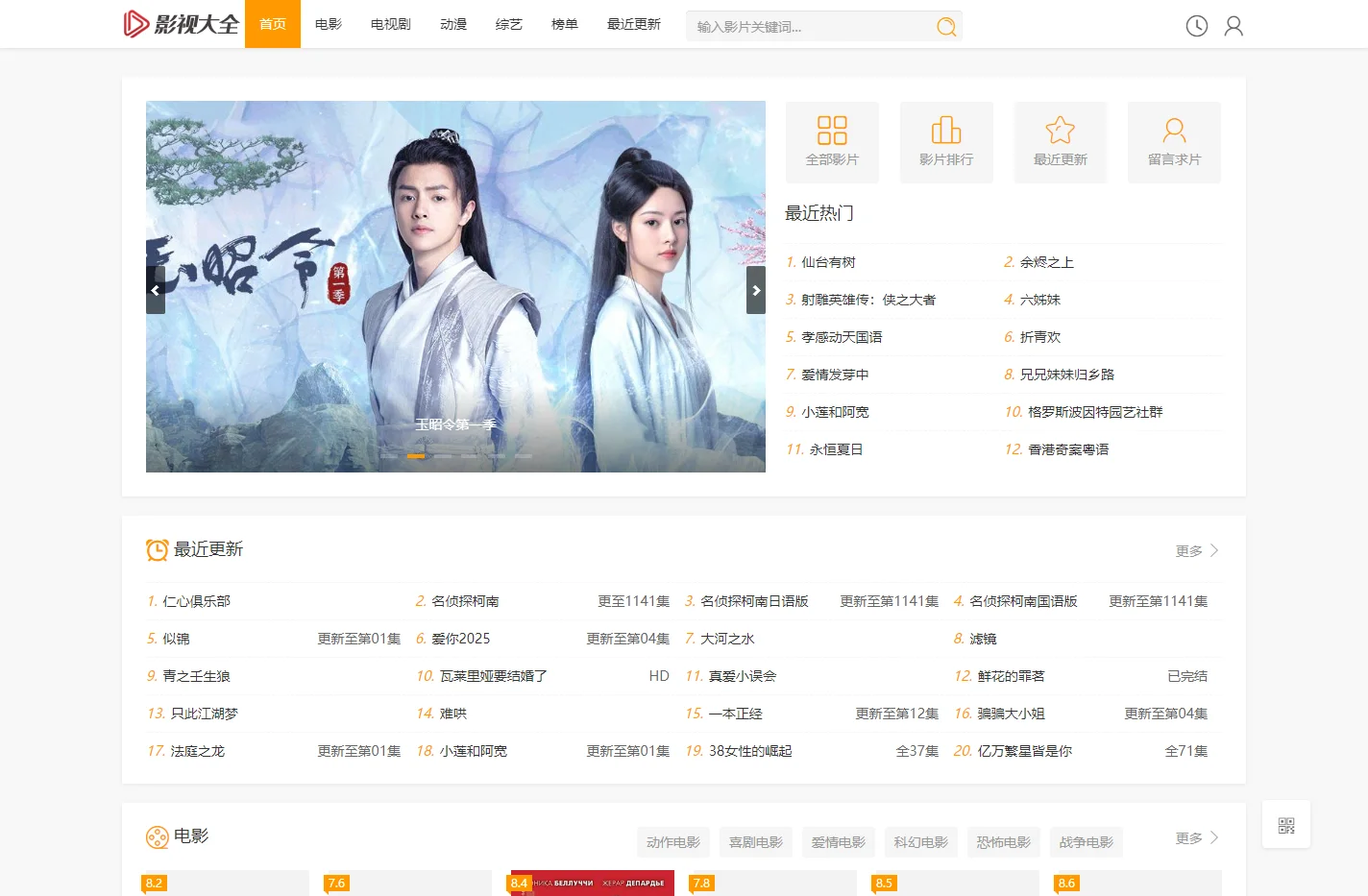Image resolution: width=1368 pixels, height=896 pixels.
Task: Click the QR code floating icon
Action: (1286, 825)
